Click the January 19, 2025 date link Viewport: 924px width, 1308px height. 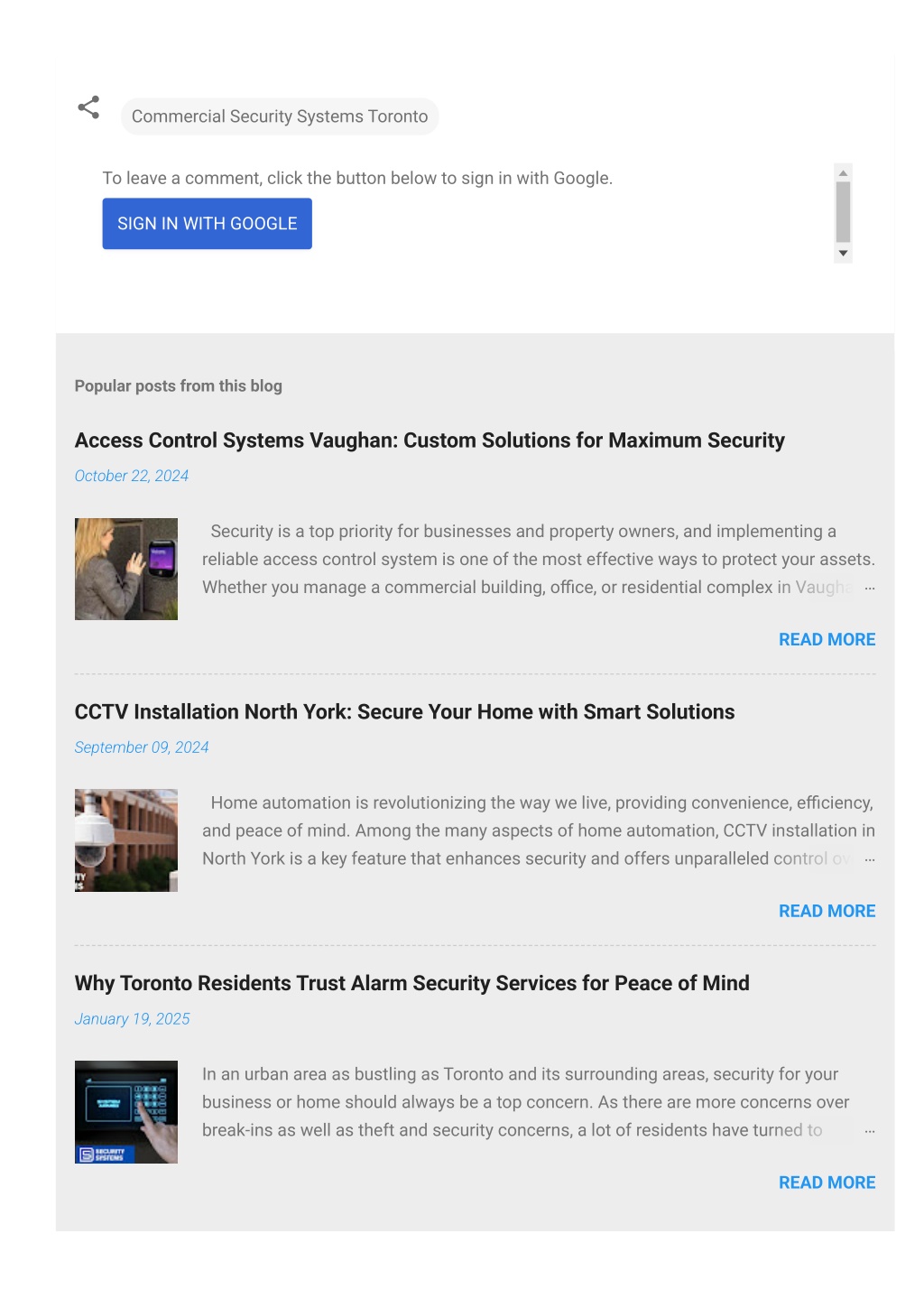[133, 1019]
